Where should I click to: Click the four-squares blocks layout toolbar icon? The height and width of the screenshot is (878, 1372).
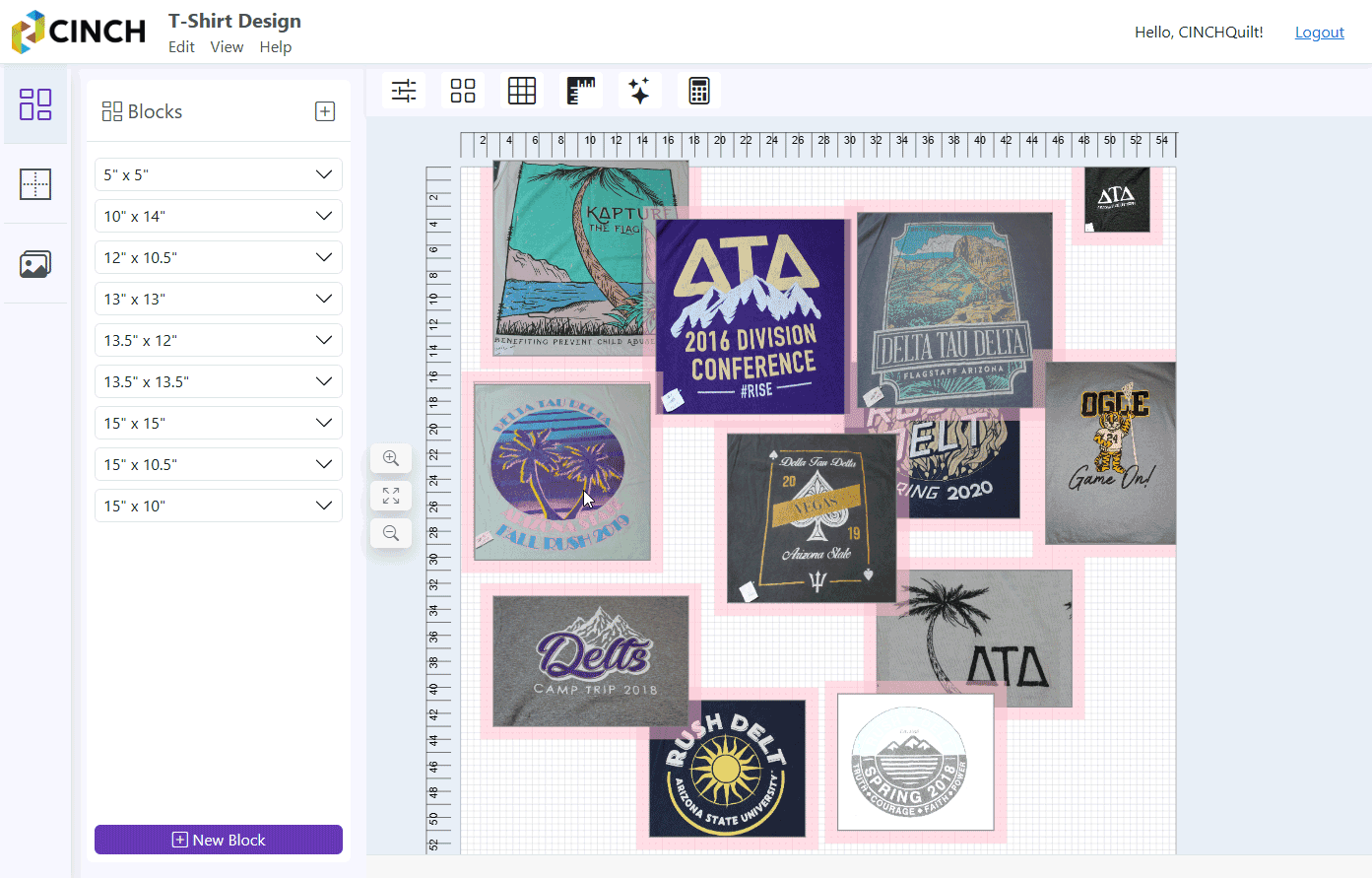pyautogui.click(x=463, y=91)
